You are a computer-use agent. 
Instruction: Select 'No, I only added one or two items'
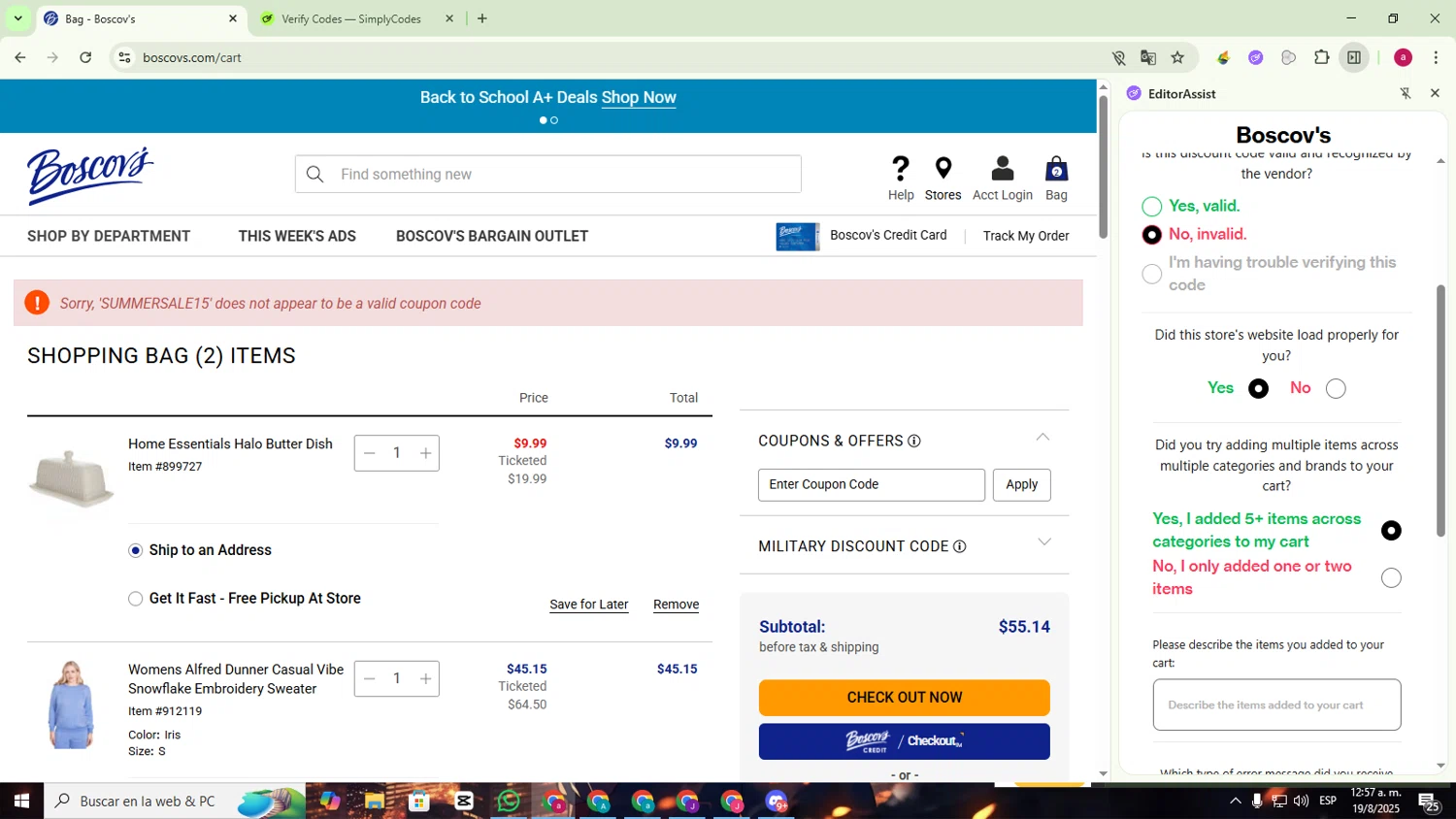pos(1391,577)
